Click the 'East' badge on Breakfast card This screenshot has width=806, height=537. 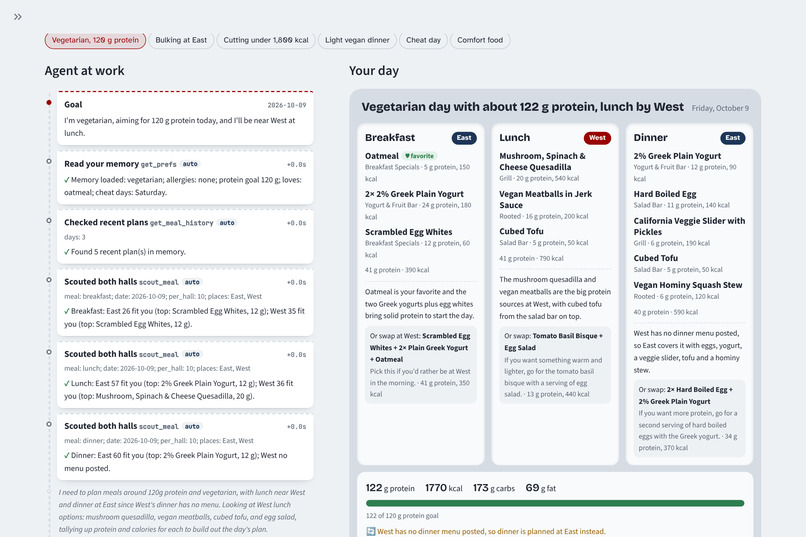point(464,138)
